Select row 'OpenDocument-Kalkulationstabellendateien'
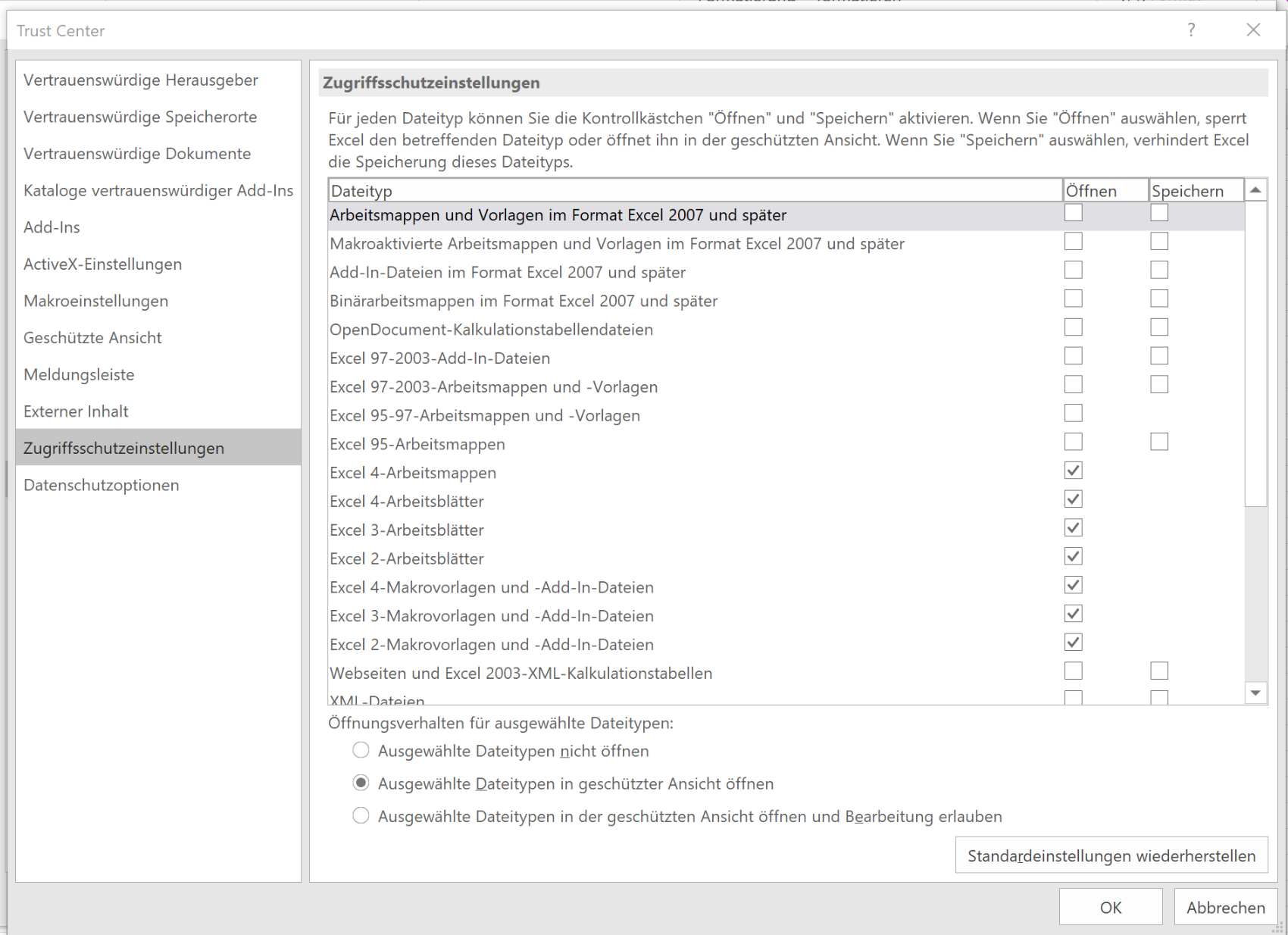 786,330
